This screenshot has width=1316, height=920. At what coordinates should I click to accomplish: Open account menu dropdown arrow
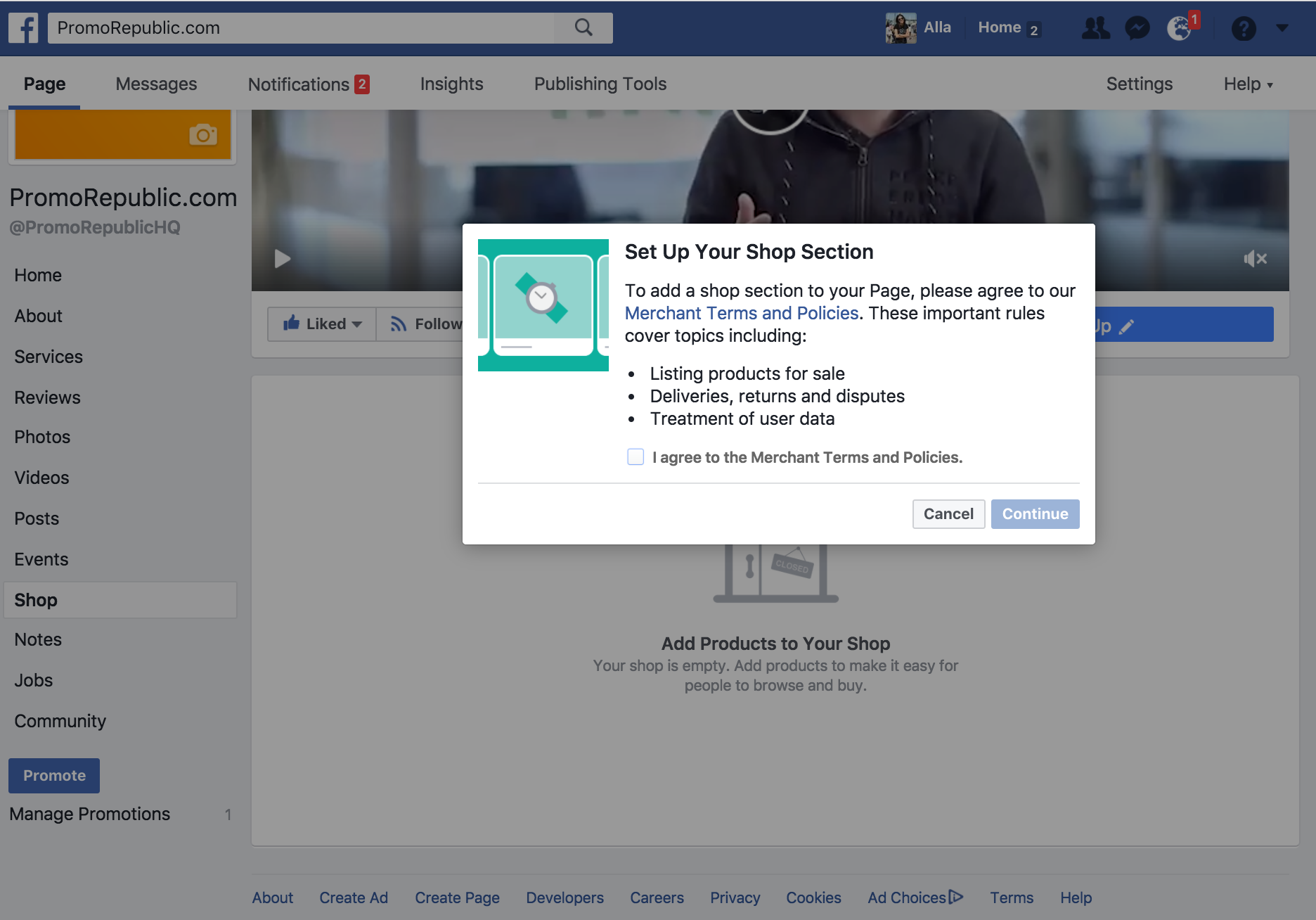[1282, 28]
